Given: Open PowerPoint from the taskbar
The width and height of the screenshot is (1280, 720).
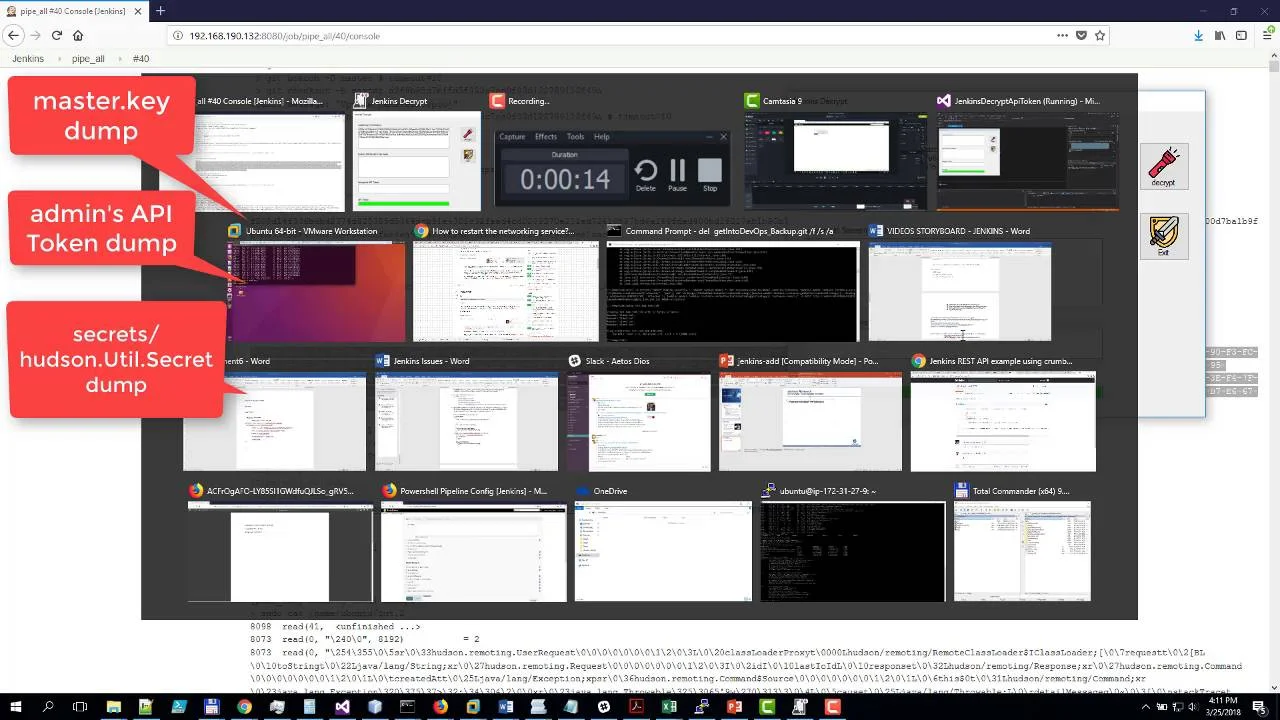Looking at the screenshot, I should pos(733,706).
